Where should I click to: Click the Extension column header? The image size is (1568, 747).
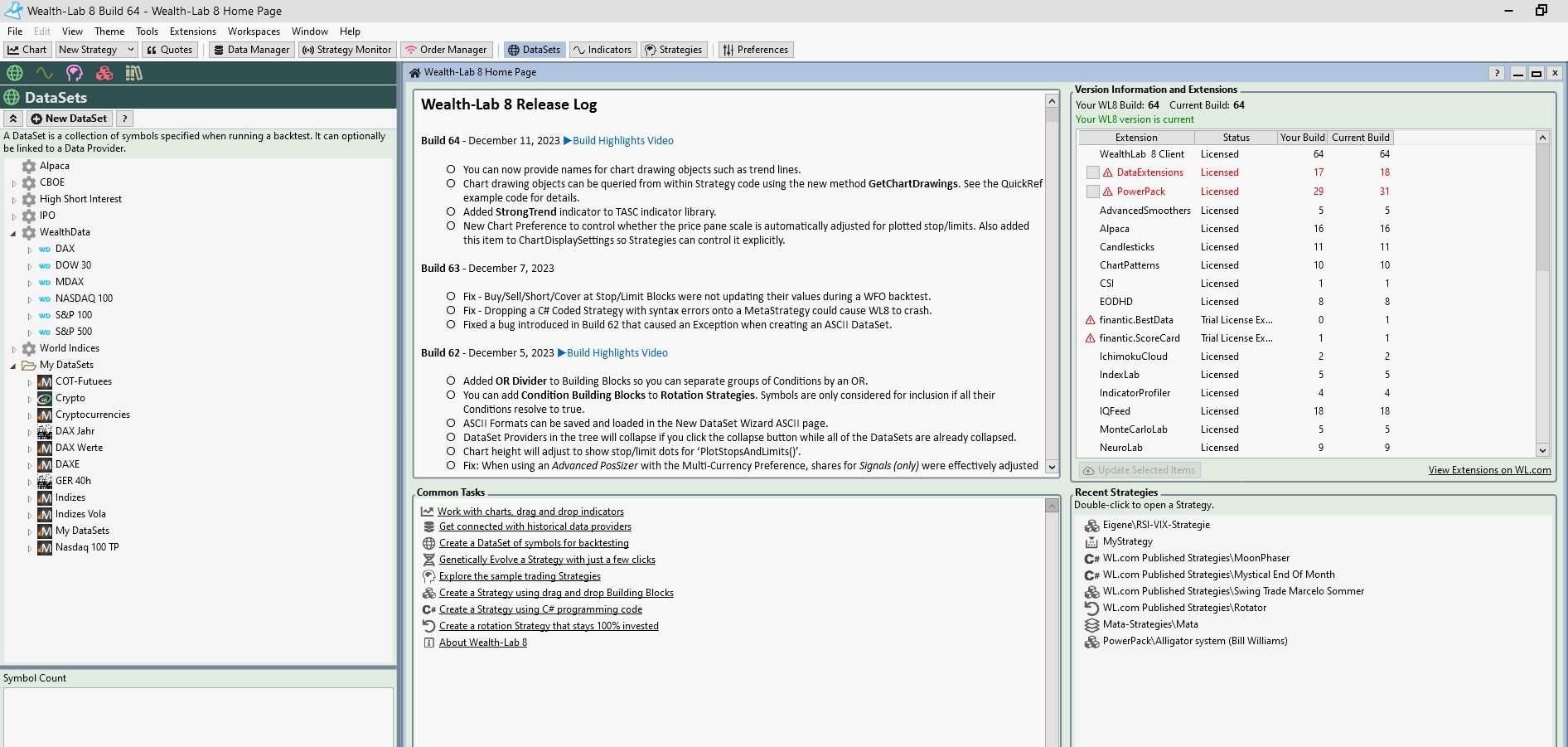coord(1136,138)
